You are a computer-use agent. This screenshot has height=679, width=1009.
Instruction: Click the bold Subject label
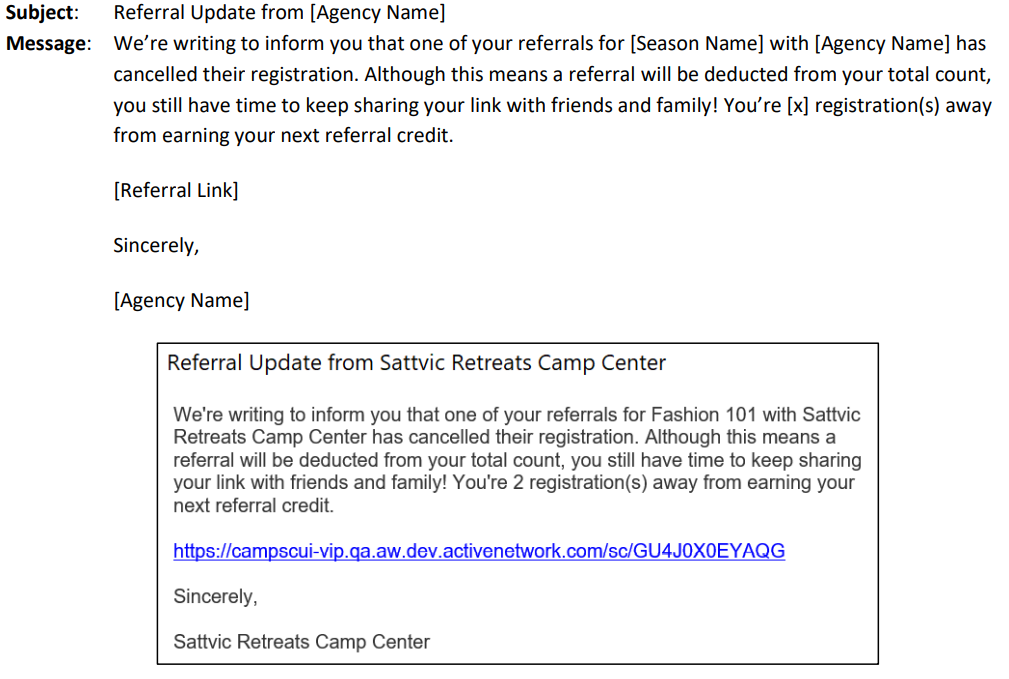point(42,13)
